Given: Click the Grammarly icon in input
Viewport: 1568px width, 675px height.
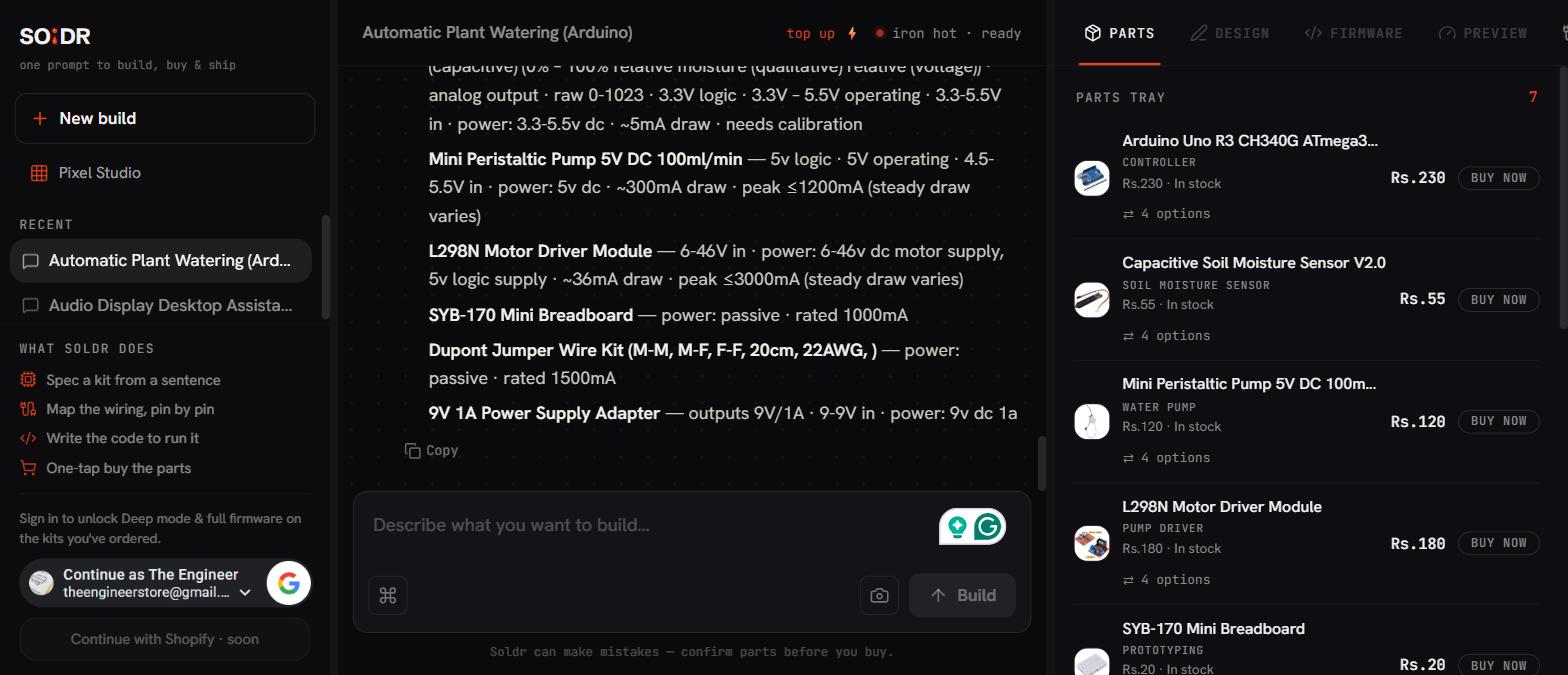Looking at the screenshot, I should tap(988, 526).
